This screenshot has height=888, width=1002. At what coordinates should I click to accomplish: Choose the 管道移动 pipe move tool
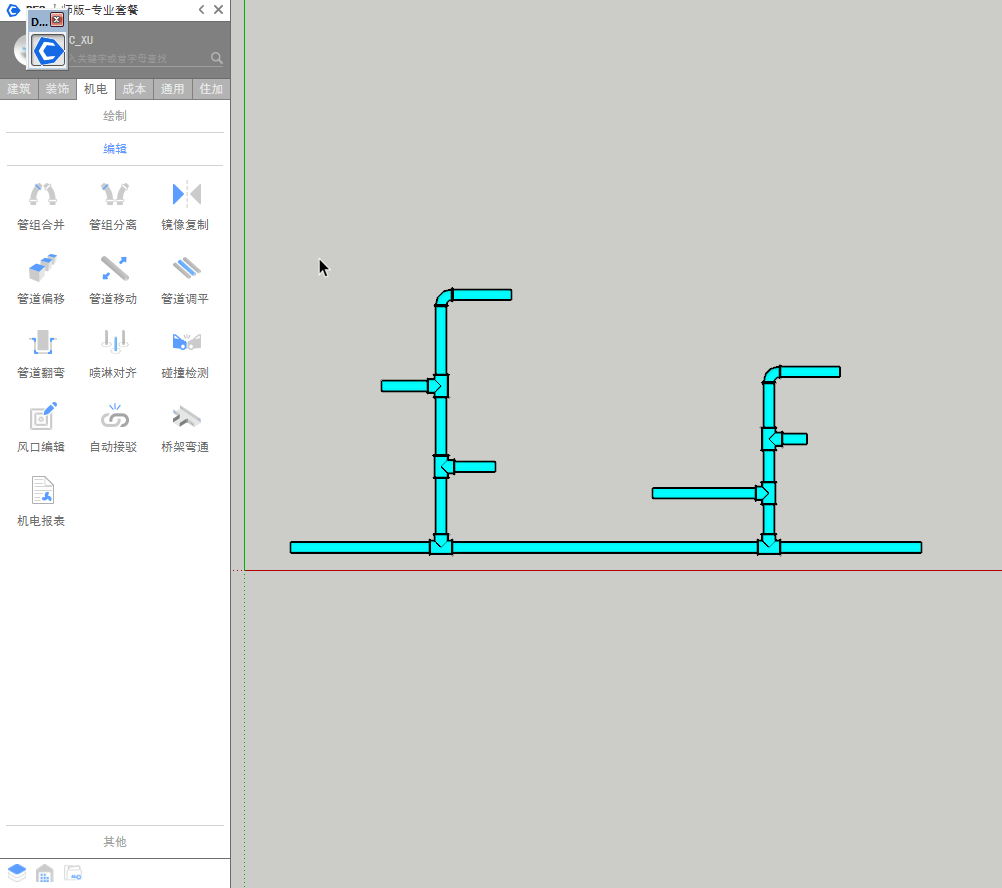113,278
